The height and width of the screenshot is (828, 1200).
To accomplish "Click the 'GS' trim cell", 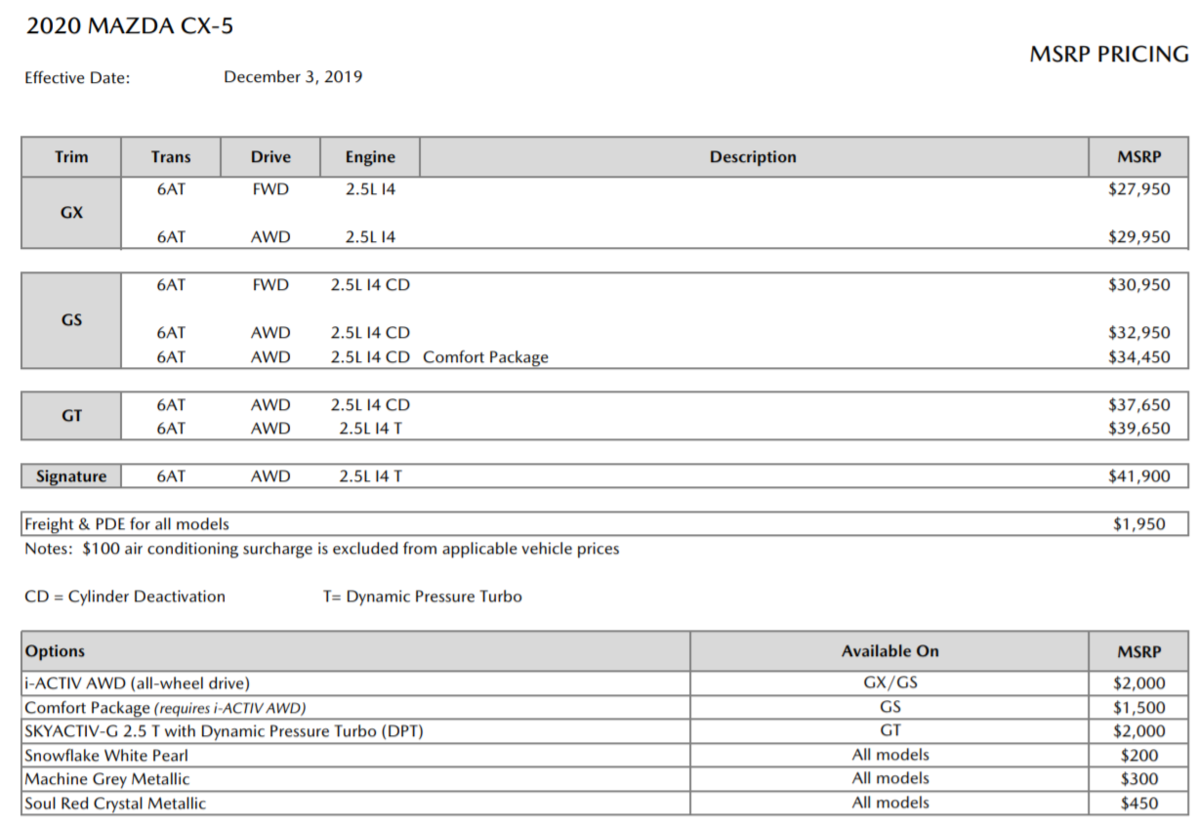I will [x=71, y=321].
